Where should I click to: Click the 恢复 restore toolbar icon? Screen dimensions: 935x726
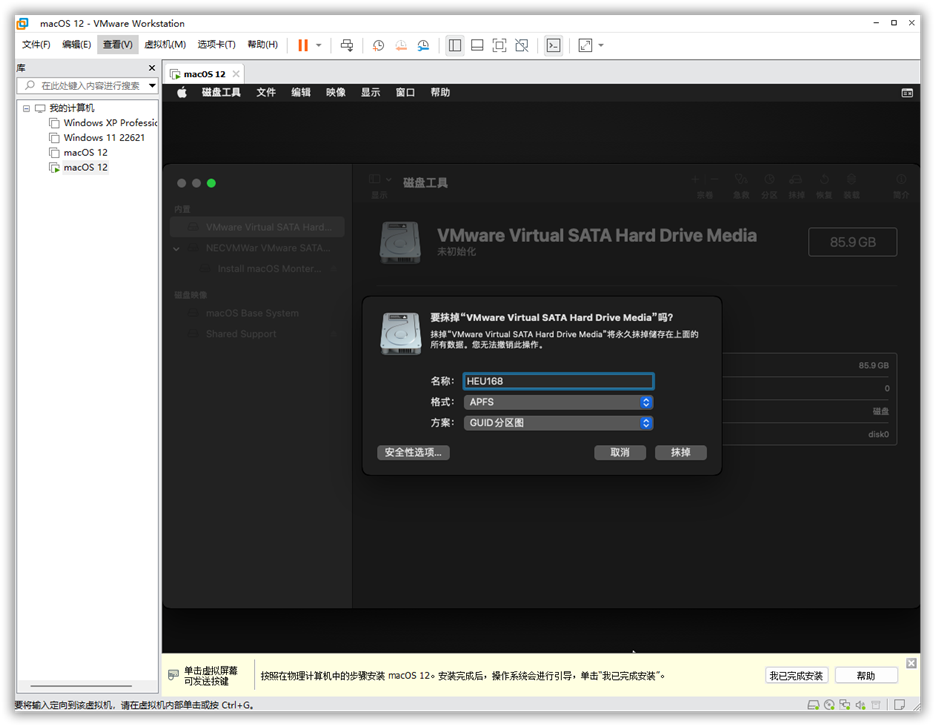824,179
